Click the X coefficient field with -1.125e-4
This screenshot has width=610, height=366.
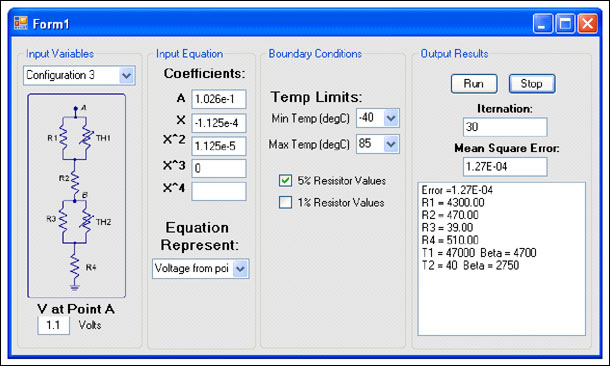coord(219,123)
